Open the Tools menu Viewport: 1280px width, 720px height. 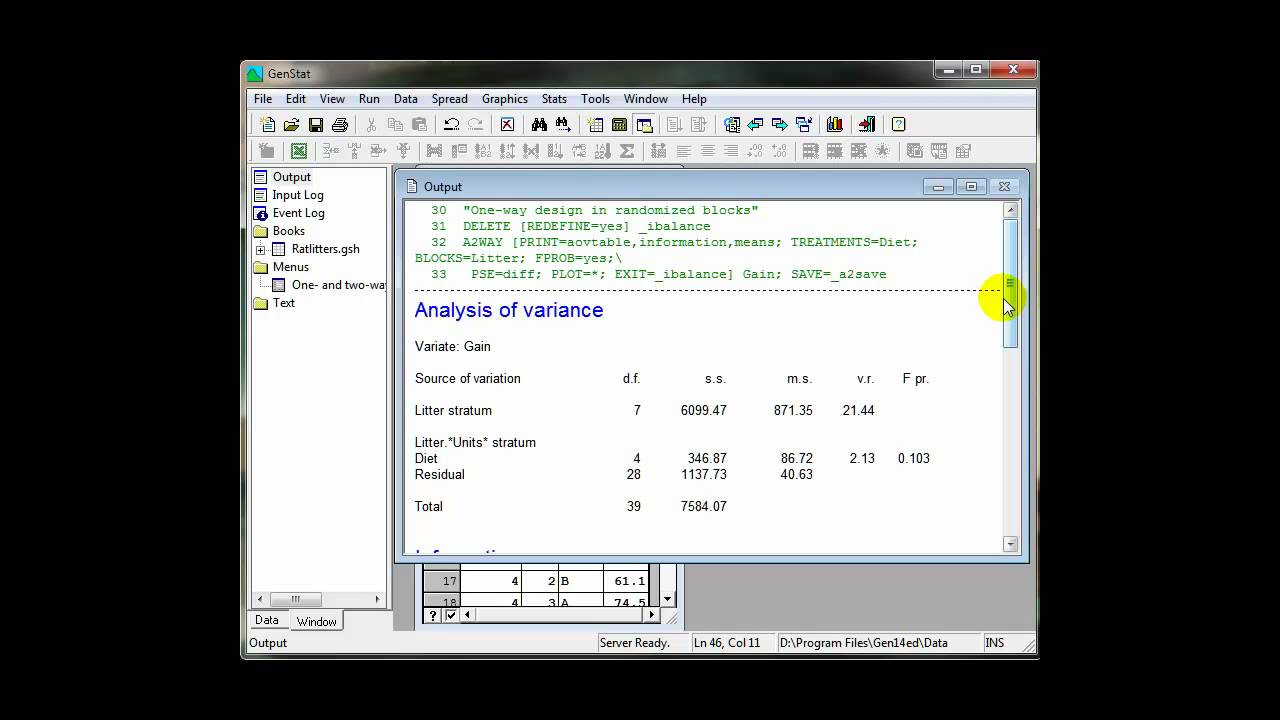tap(595, 99)
